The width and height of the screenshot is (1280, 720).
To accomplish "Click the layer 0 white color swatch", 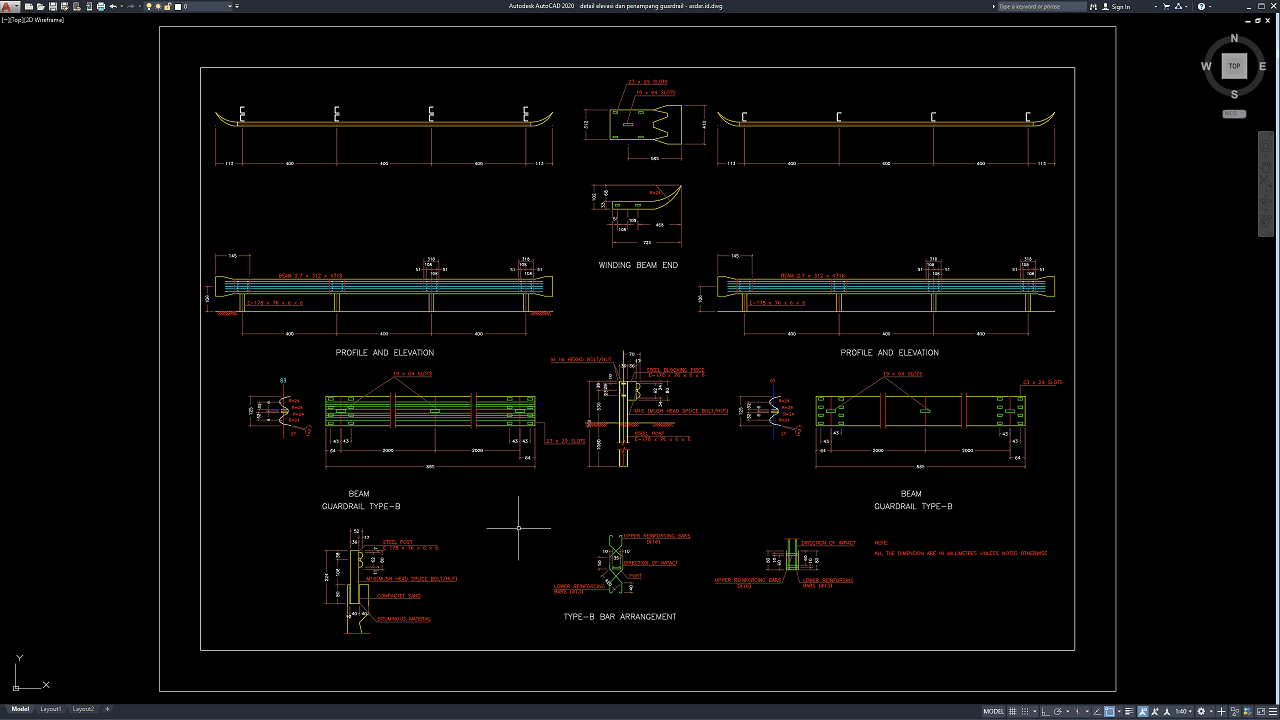I will pyautogui.click(x=179, y=7).
